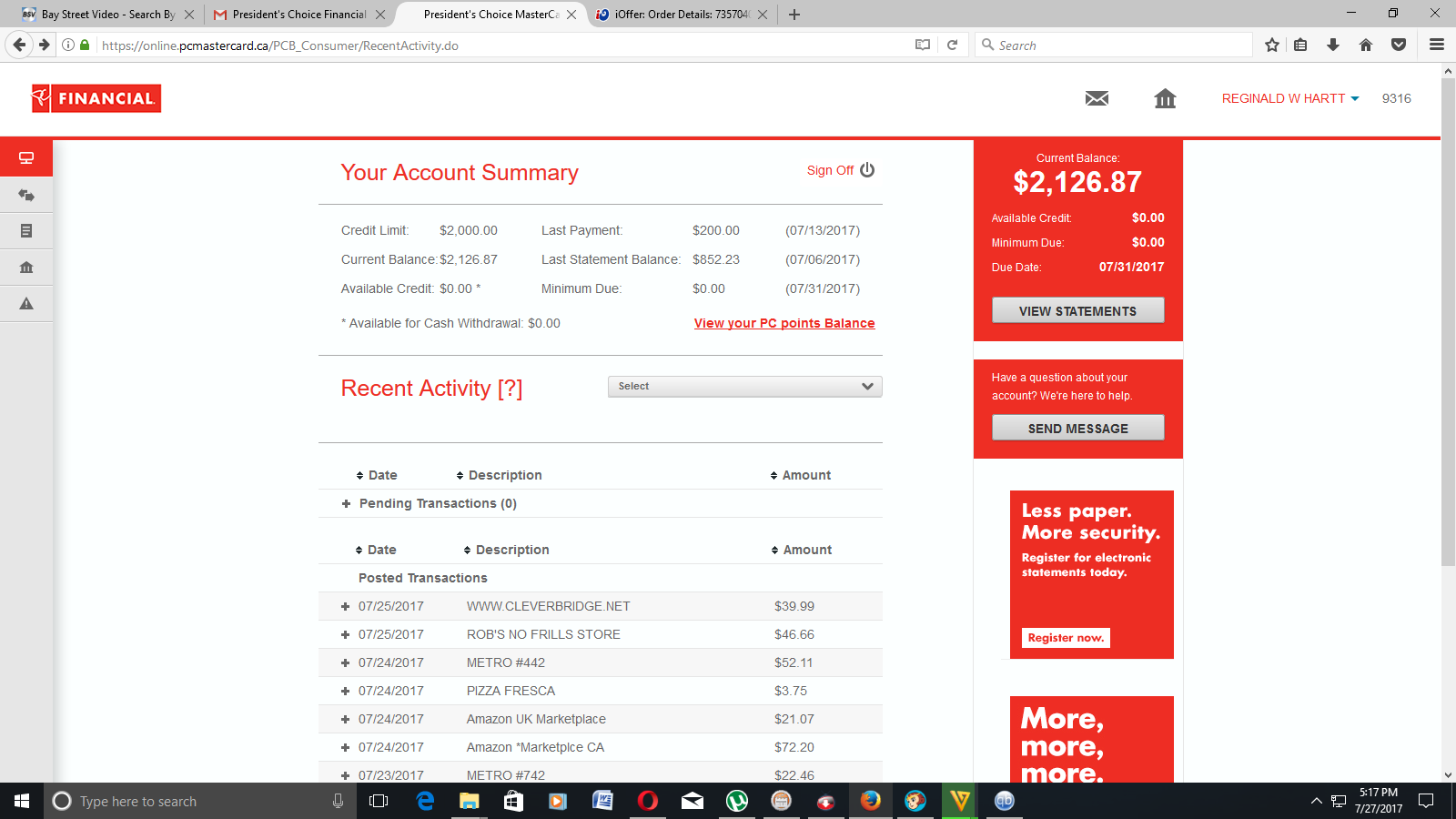Image resolution: width=1456 pixels, height=819 pixels.
Task: Open the statements document icon in sidebar
Action: point(26,231)
